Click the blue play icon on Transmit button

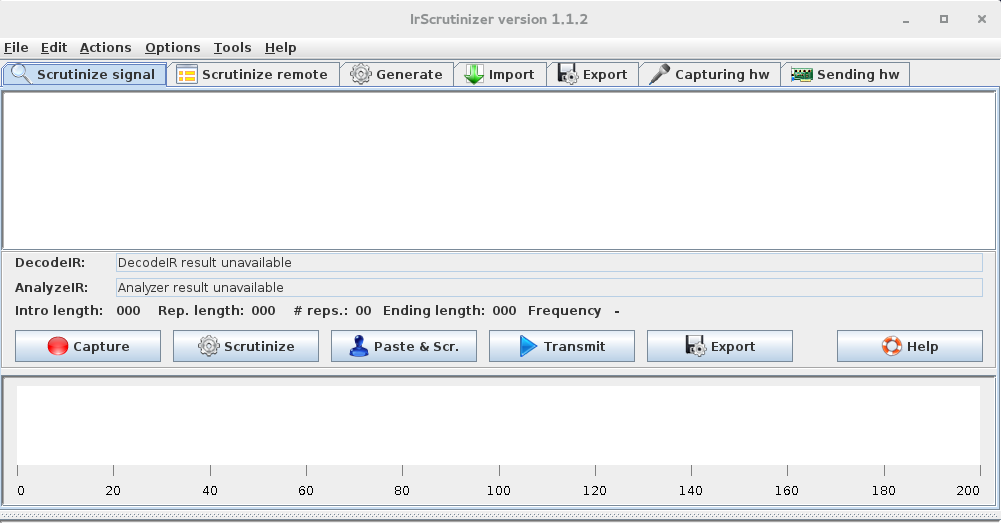[528, 346]
